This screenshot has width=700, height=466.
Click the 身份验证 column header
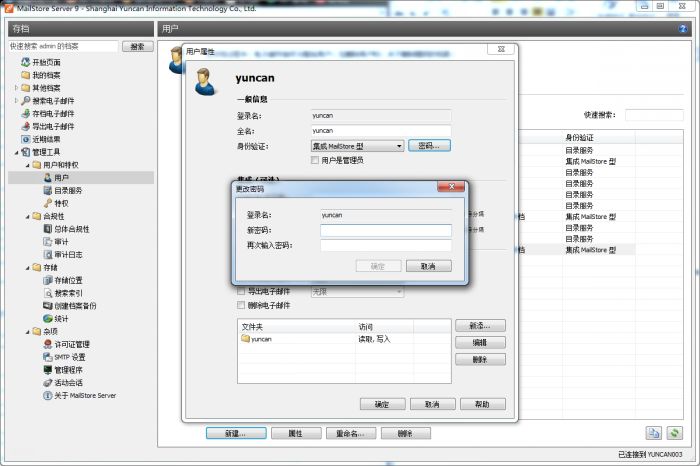tap(598, 137)
